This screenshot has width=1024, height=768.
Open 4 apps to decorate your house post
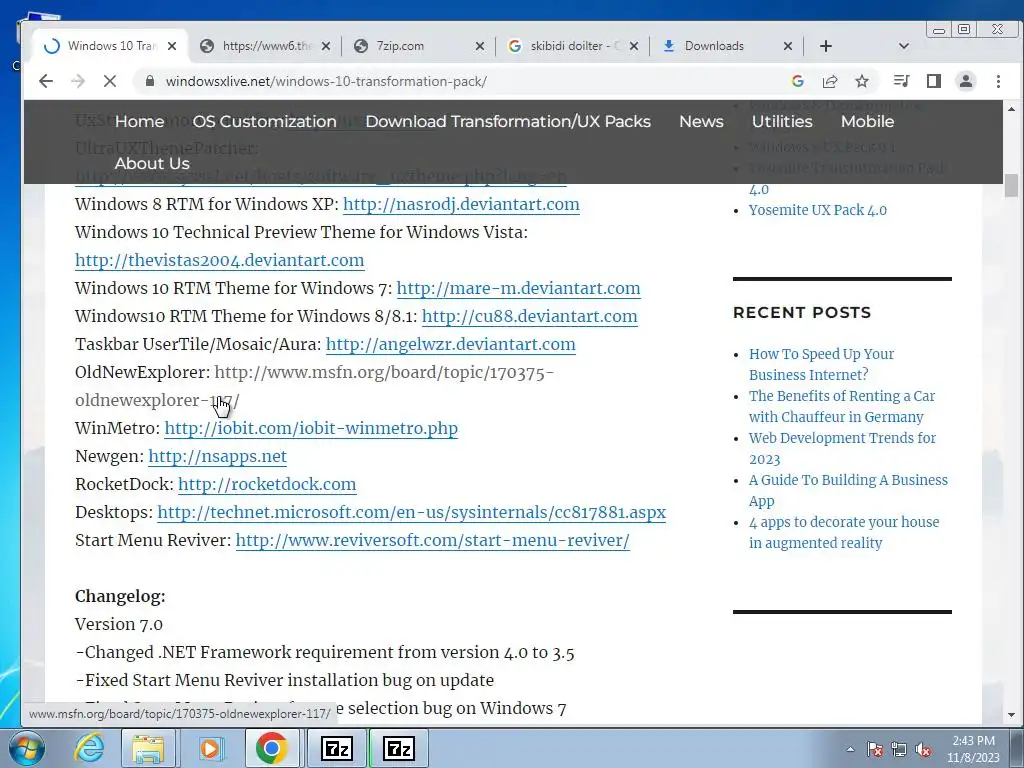click(x=844, y=532)
